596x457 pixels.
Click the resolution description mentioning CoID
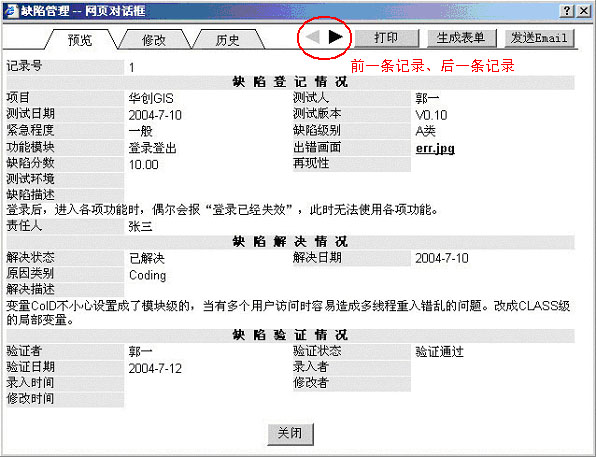point(288,313)
